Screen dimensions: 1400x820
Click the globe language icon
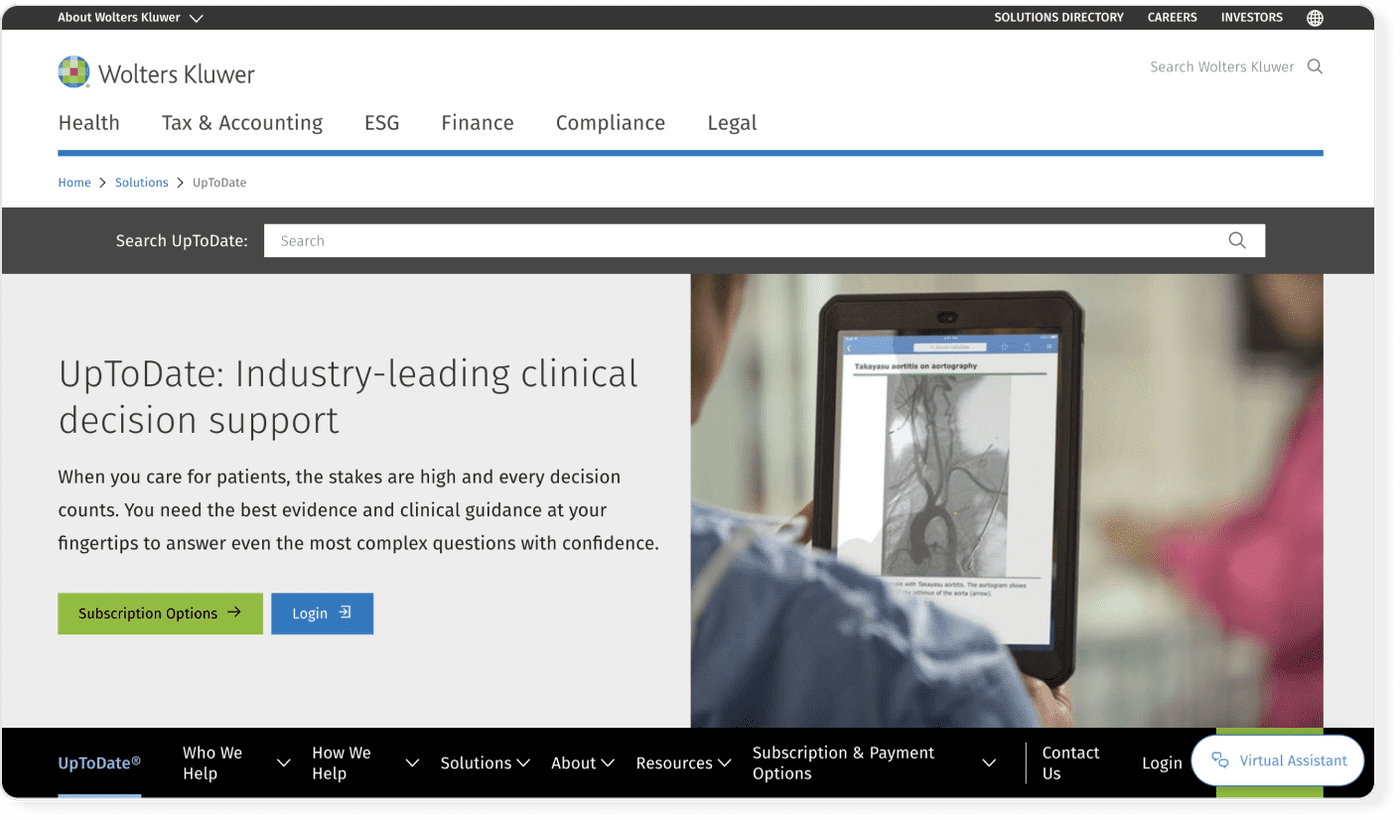coord(1315,17)
